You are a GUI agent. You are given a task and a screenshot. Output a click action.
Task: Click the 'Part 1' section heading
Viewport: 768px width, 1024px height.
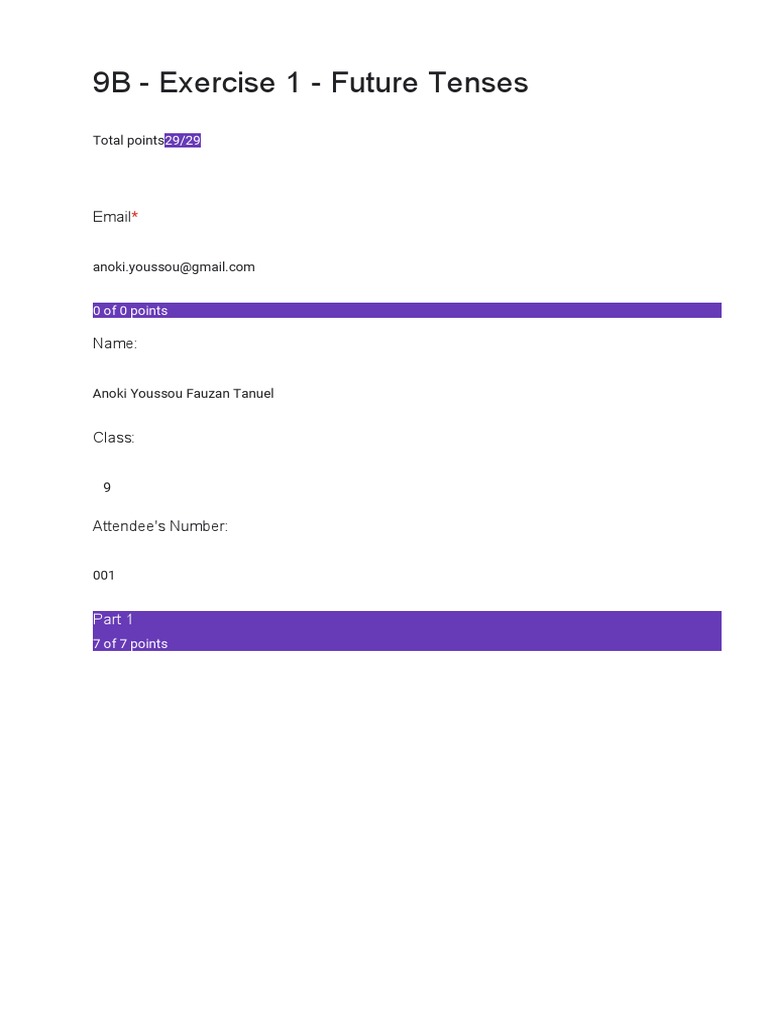click(113, 620)
